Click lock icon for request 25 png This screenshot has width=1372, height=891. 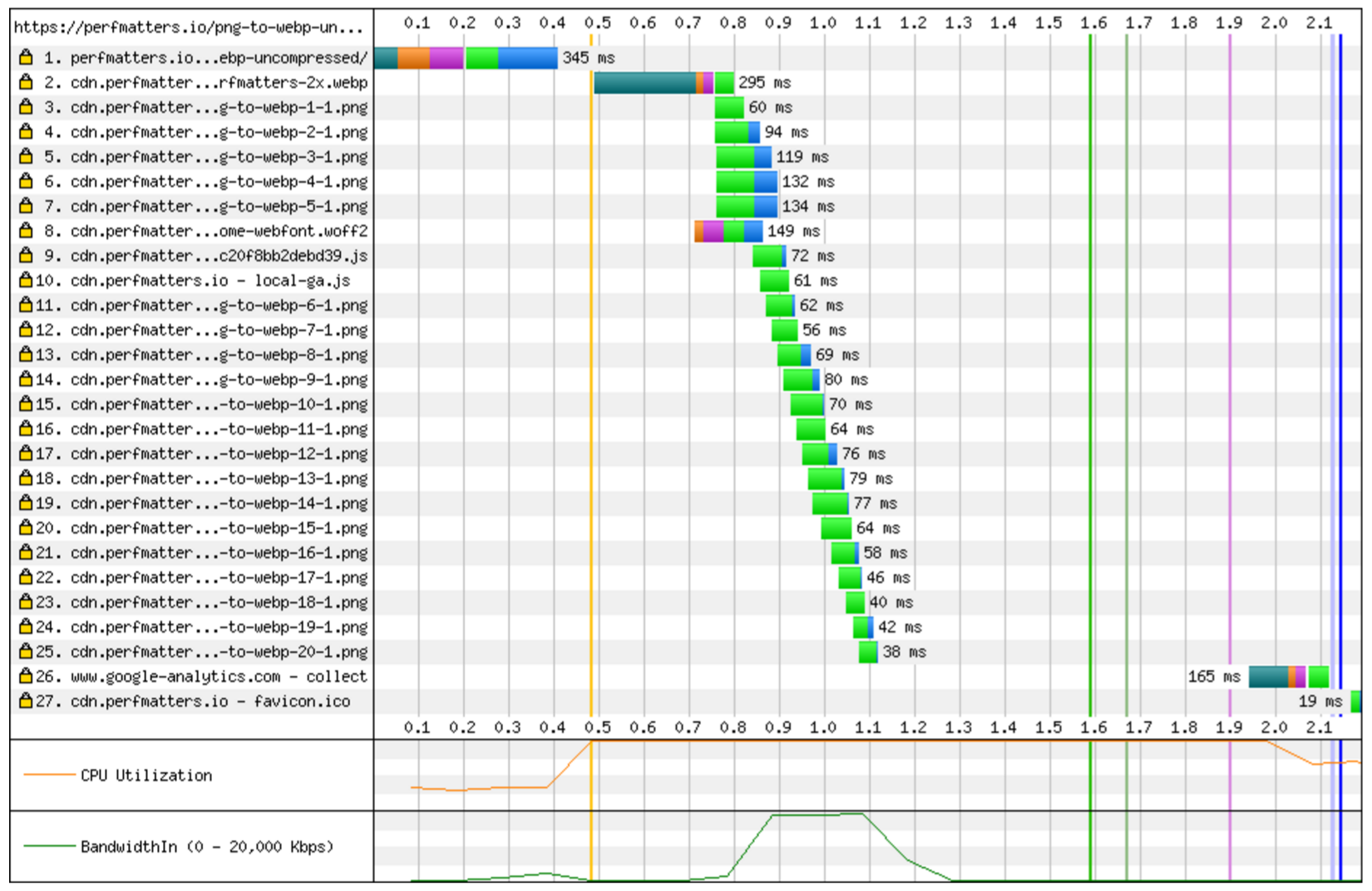[x=26, y=651]
